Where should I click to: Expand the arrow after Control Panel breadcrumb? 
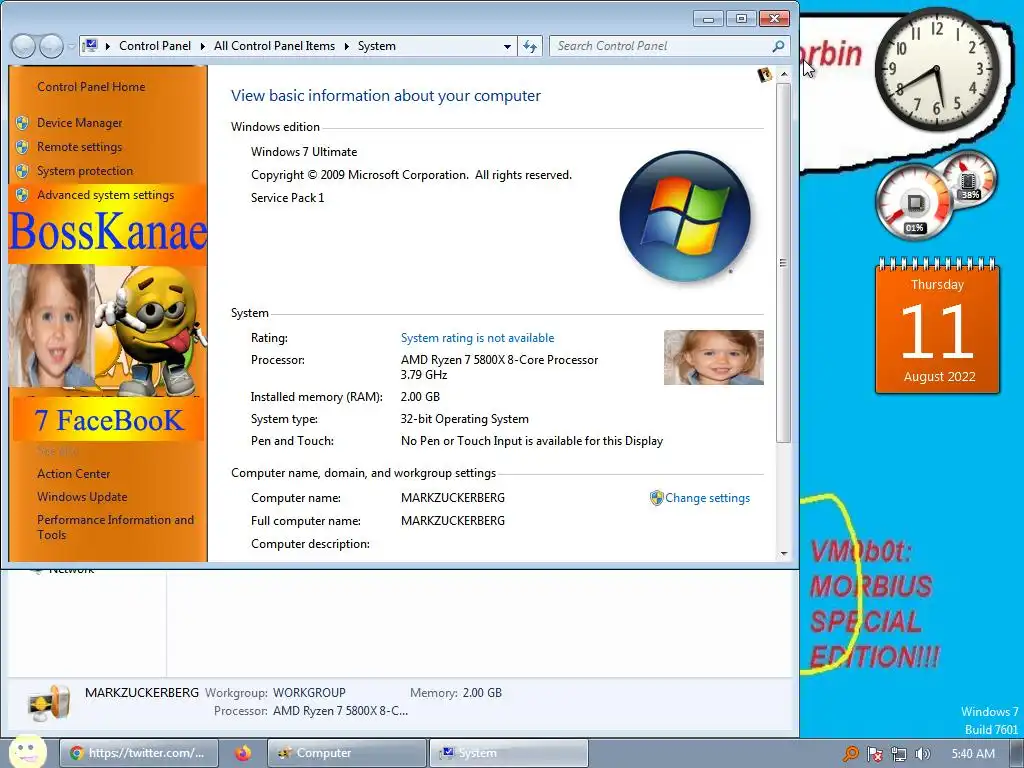(202, 46)
